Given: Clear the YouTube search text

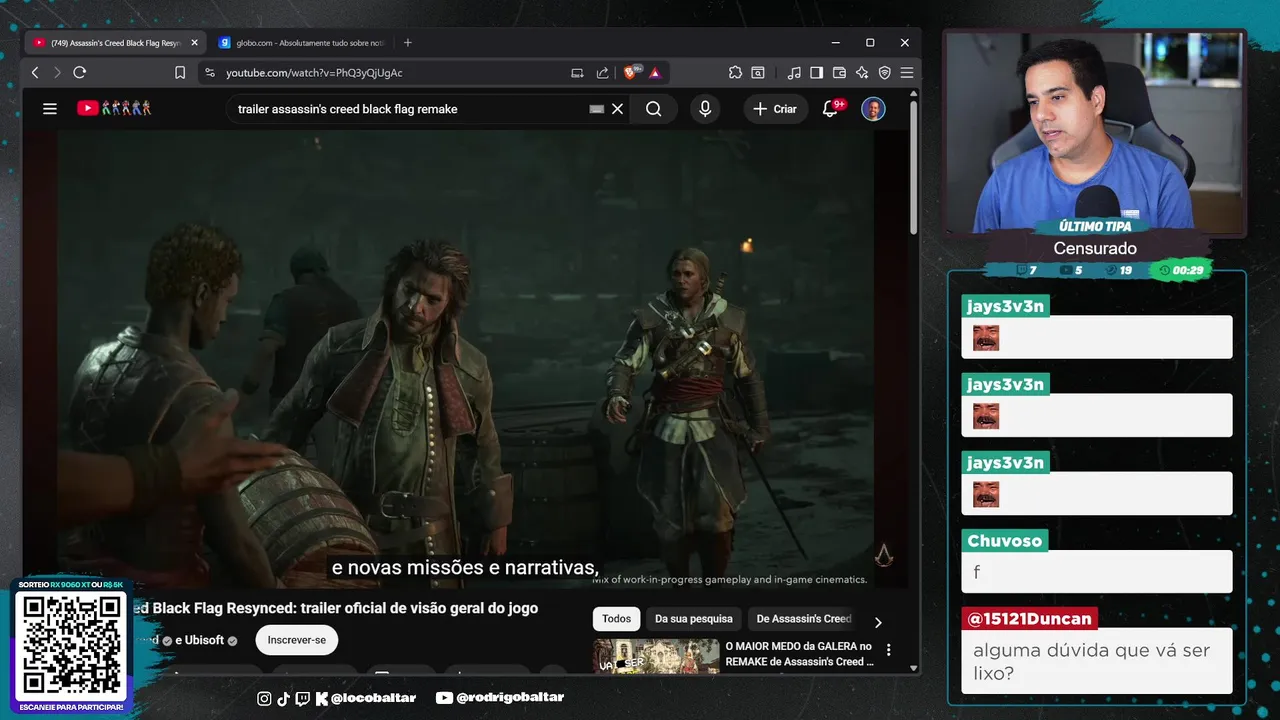Looking at the screenshot, I should click(618, 109).
